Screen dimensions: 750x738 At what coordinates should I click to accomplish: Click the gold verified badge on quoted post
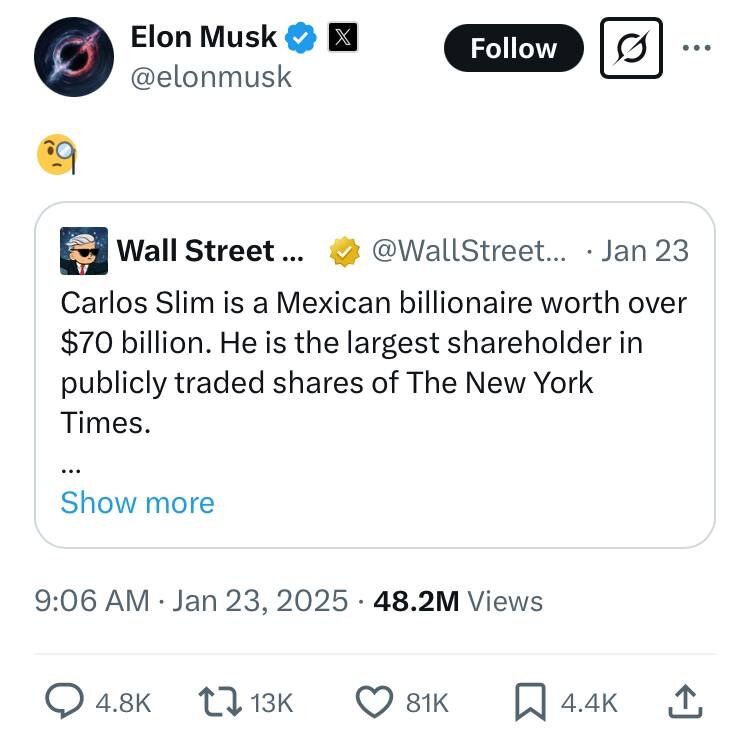click(x=345, y=252)
